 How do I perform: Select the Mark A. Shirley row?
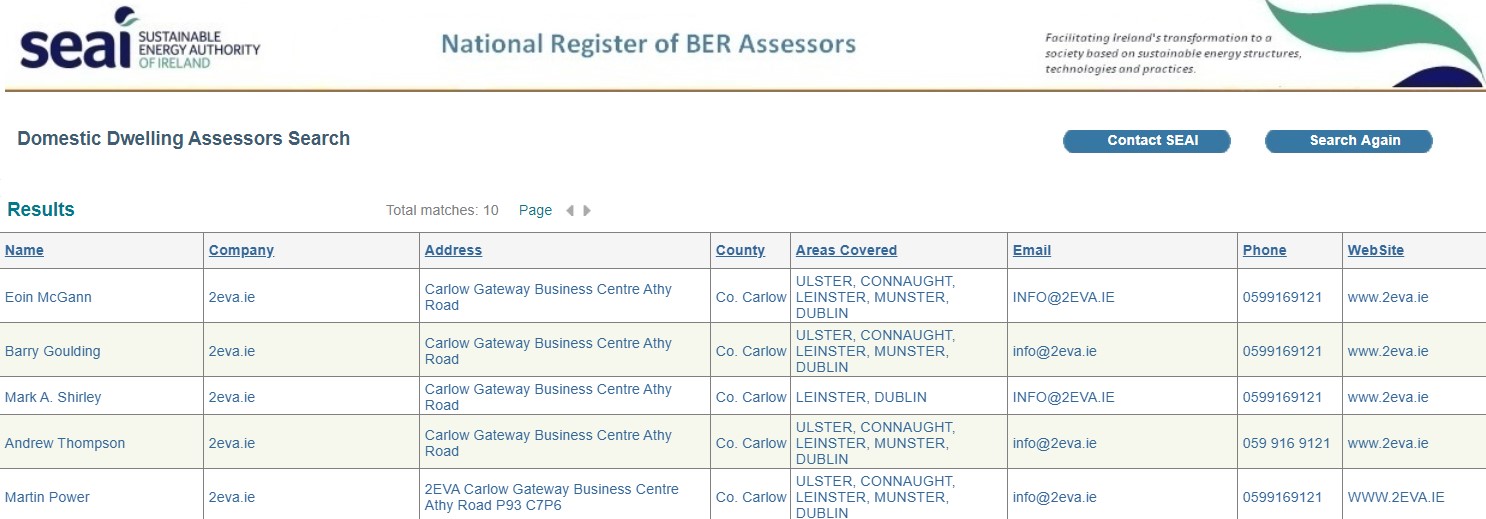743,396
